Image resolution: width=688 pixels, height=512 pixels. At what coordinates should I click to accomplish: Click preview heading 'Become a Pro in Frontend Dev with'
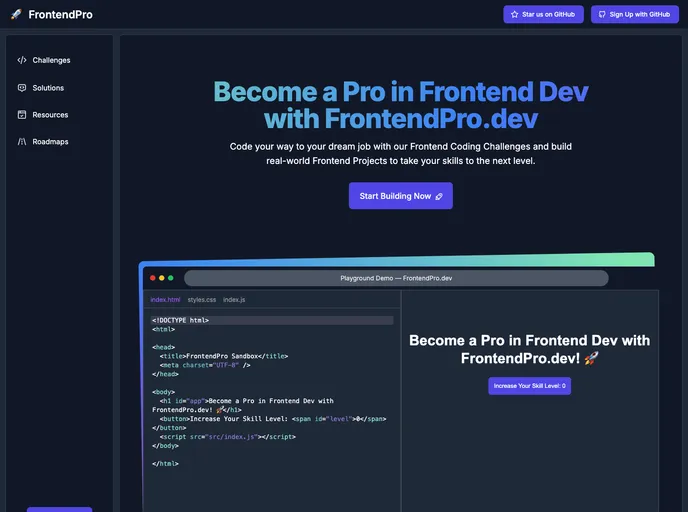[x=530, y=340]
